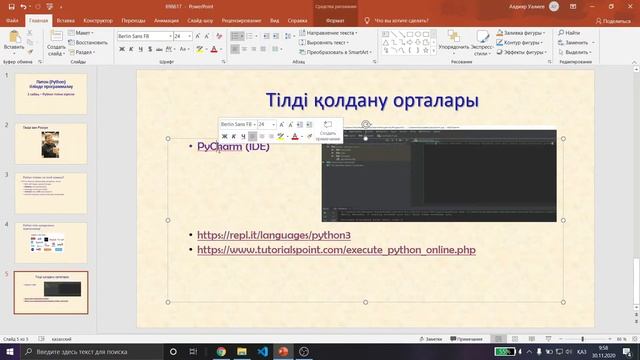This screenshot has width=640, height=360.
Task: Click the Cut scissors icon
Action: click(x=30, y=33)
